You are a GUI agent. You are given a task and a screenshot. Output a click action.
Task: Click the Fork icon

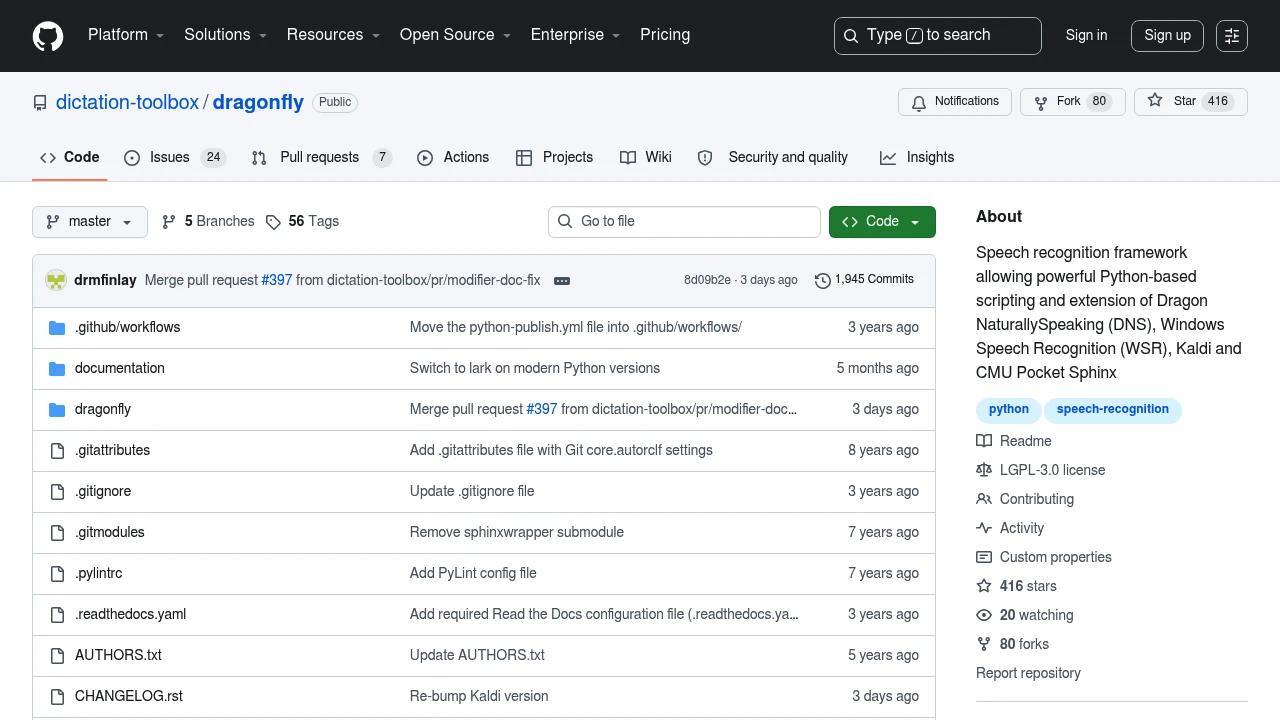(1041, 102)
